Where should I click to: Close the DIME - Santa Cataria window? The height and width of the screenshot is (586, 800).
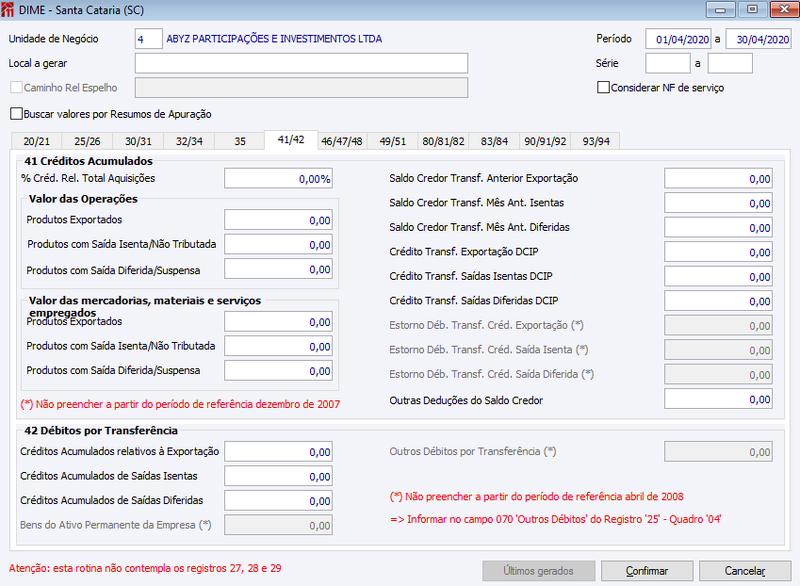tap(784, 10)
